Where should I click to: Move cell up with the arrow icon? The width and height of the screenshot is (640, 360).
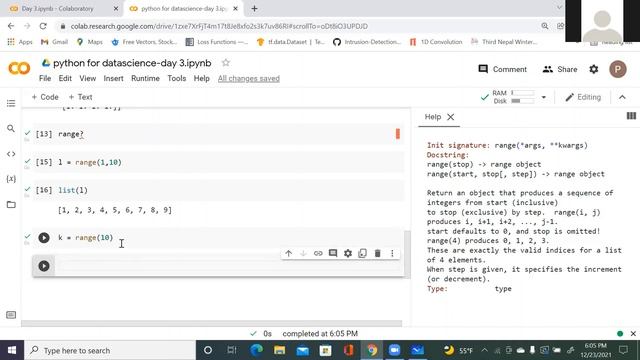(x=289, y=253)
